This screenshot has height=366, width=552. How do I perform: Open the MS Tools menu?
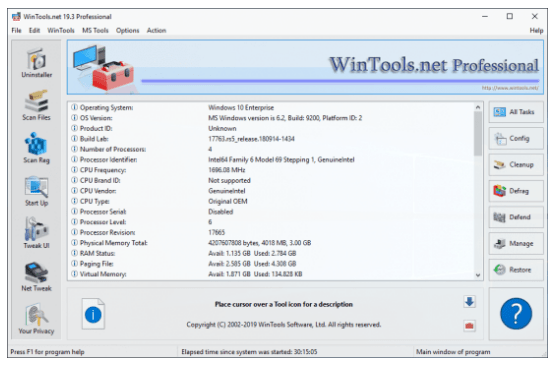(x=95, y=30)
